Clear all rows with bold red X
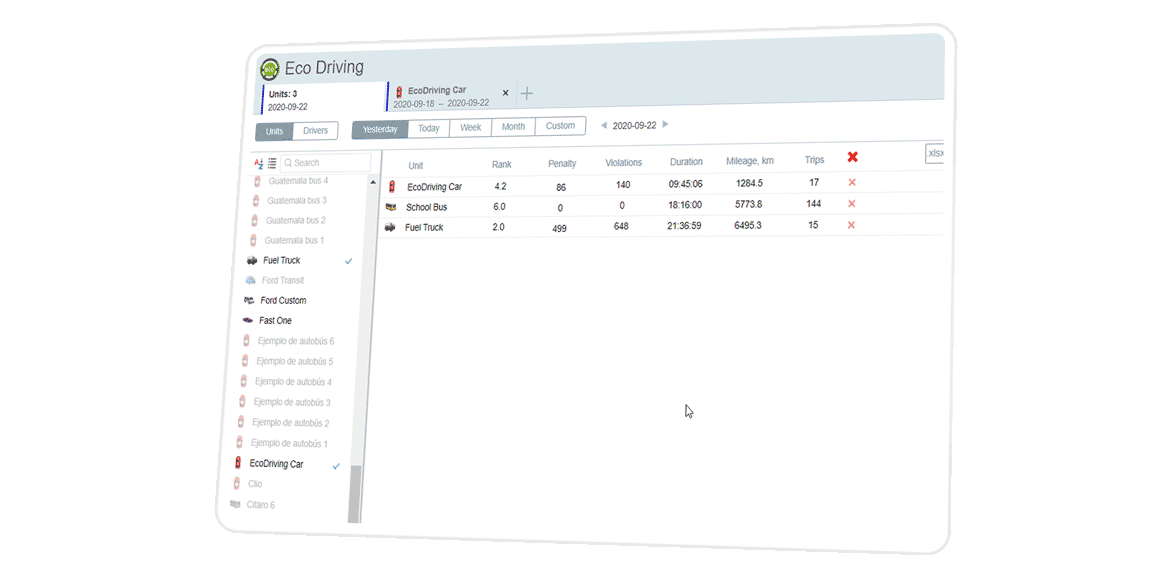 pyautogui.click(x=852, y=157)
